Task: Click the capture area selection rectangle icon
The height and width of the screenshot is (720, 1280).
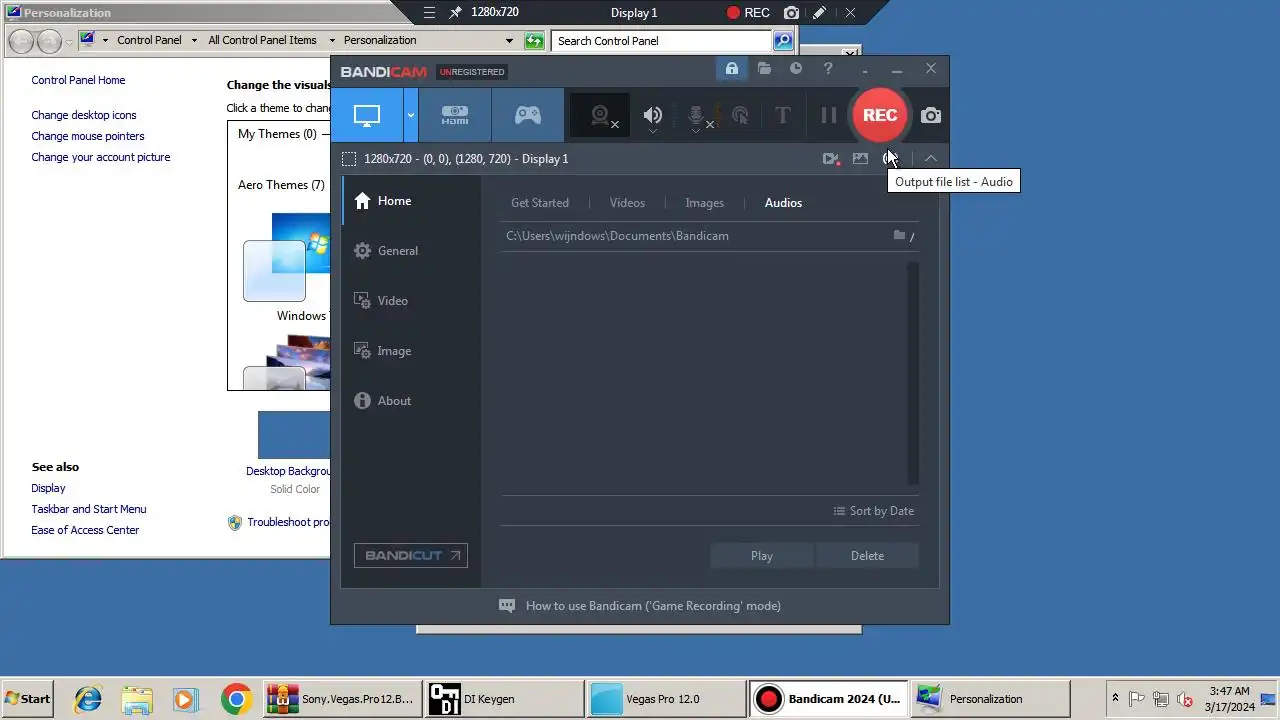Action: [349, 159]
